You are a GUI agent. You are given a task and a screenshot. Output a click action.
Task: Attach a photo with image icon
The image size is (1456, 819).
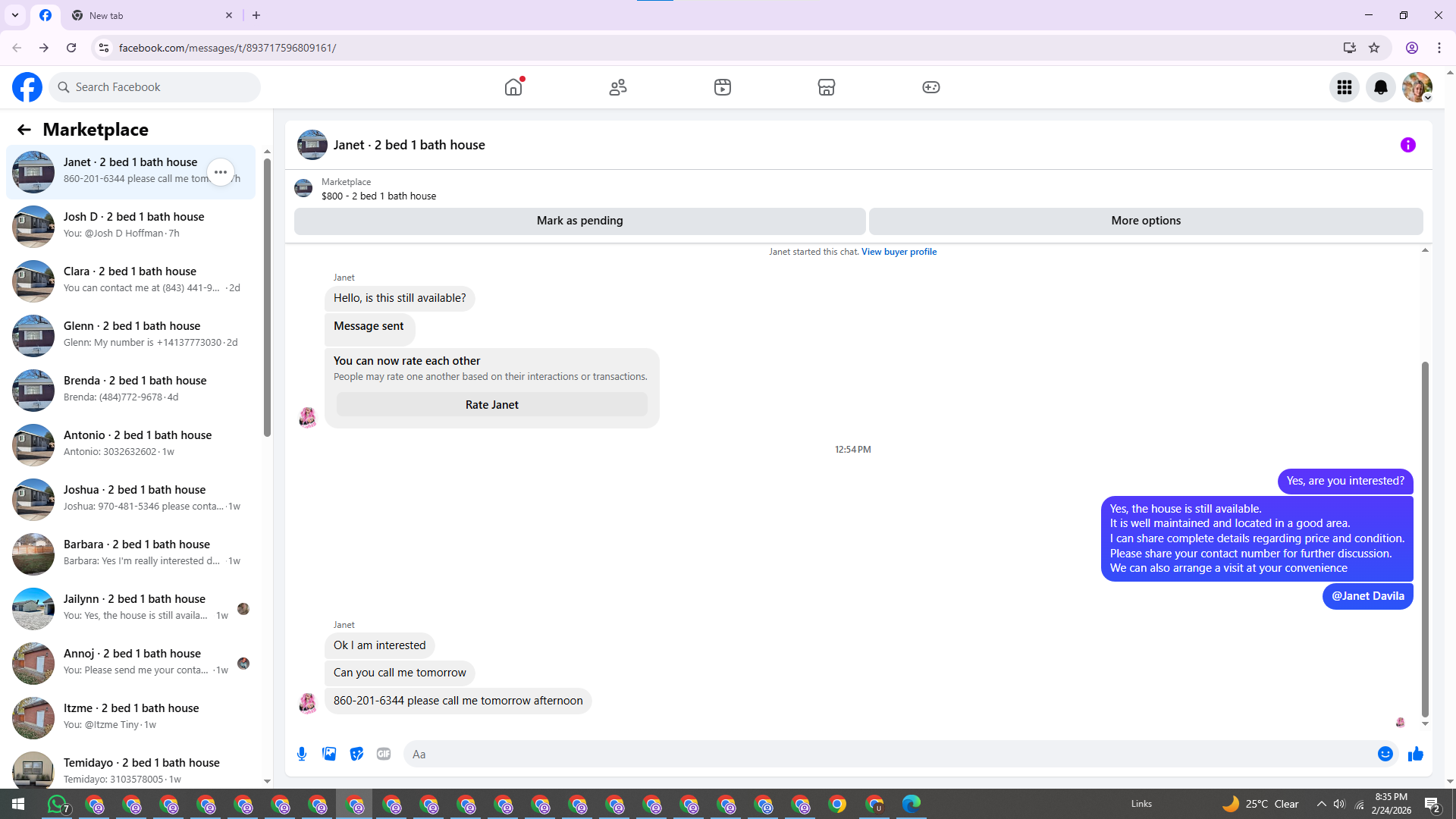(329, 754)
